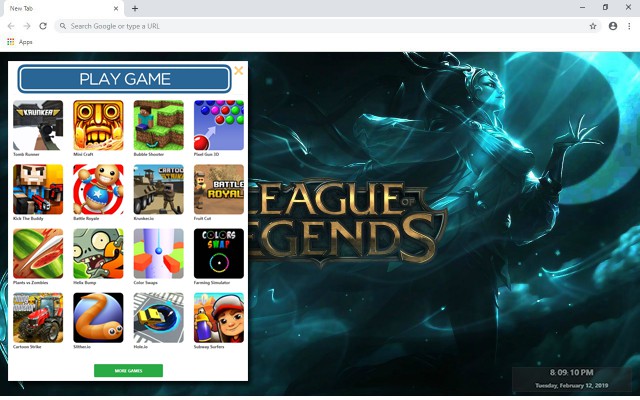Open the sliced watermelon fruit game icon

[38, 253]
